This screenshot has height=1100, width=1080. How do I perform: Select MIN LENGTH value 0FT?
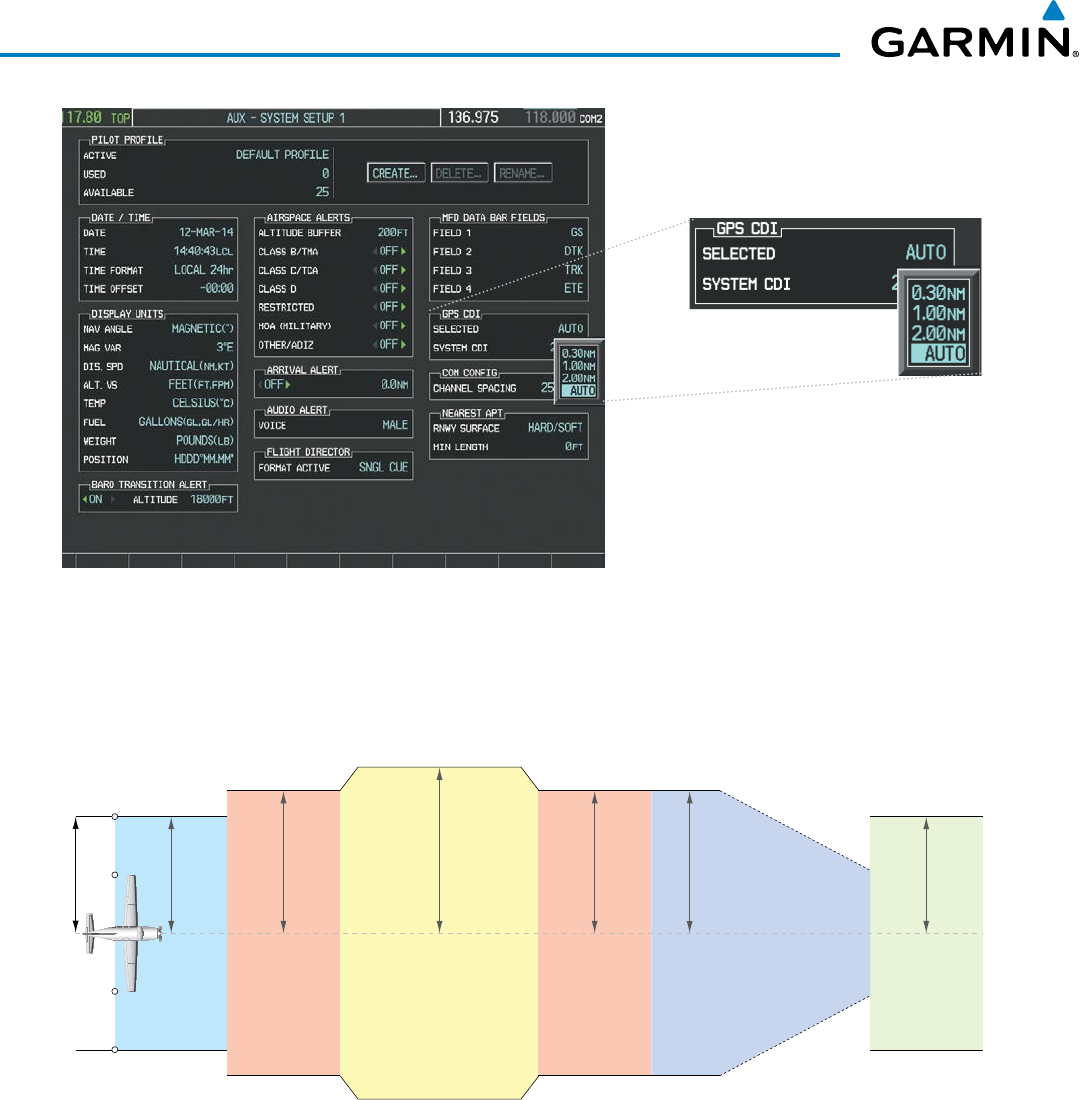click(x=574, y=447)
